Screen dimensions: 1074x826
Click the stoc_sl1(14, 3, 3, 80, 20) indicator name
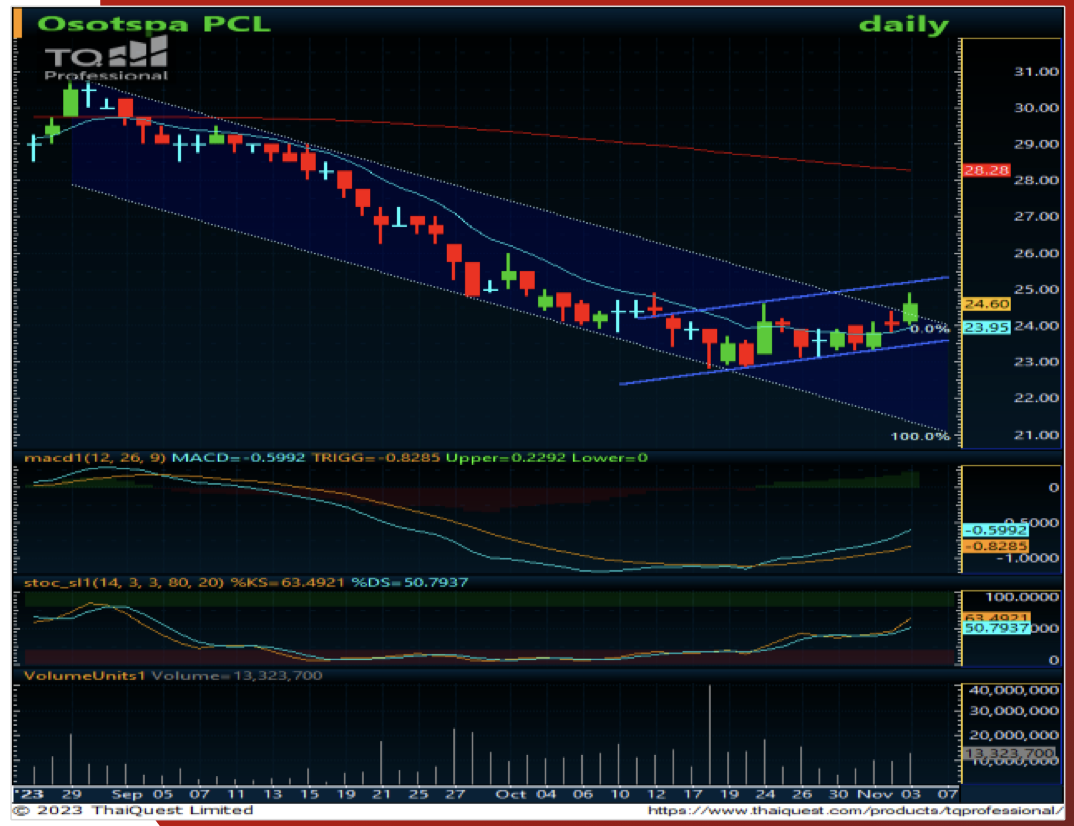(x=124, y=583)
